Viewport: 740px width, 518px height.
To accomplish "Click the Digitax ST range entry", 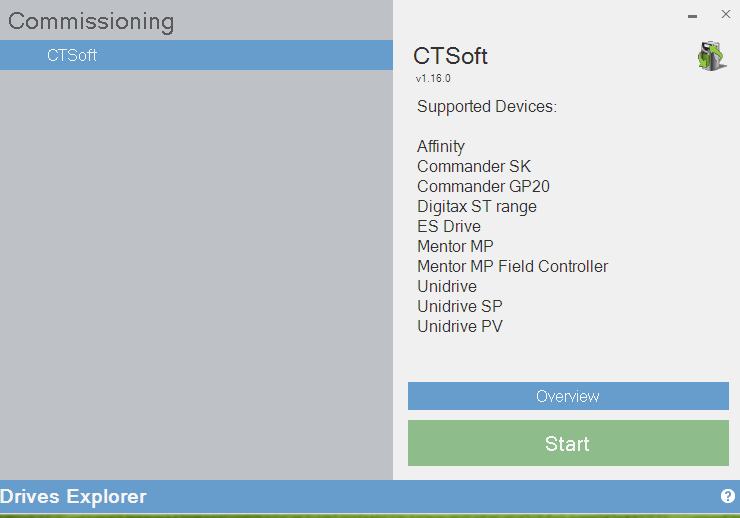I will [477, 206].
